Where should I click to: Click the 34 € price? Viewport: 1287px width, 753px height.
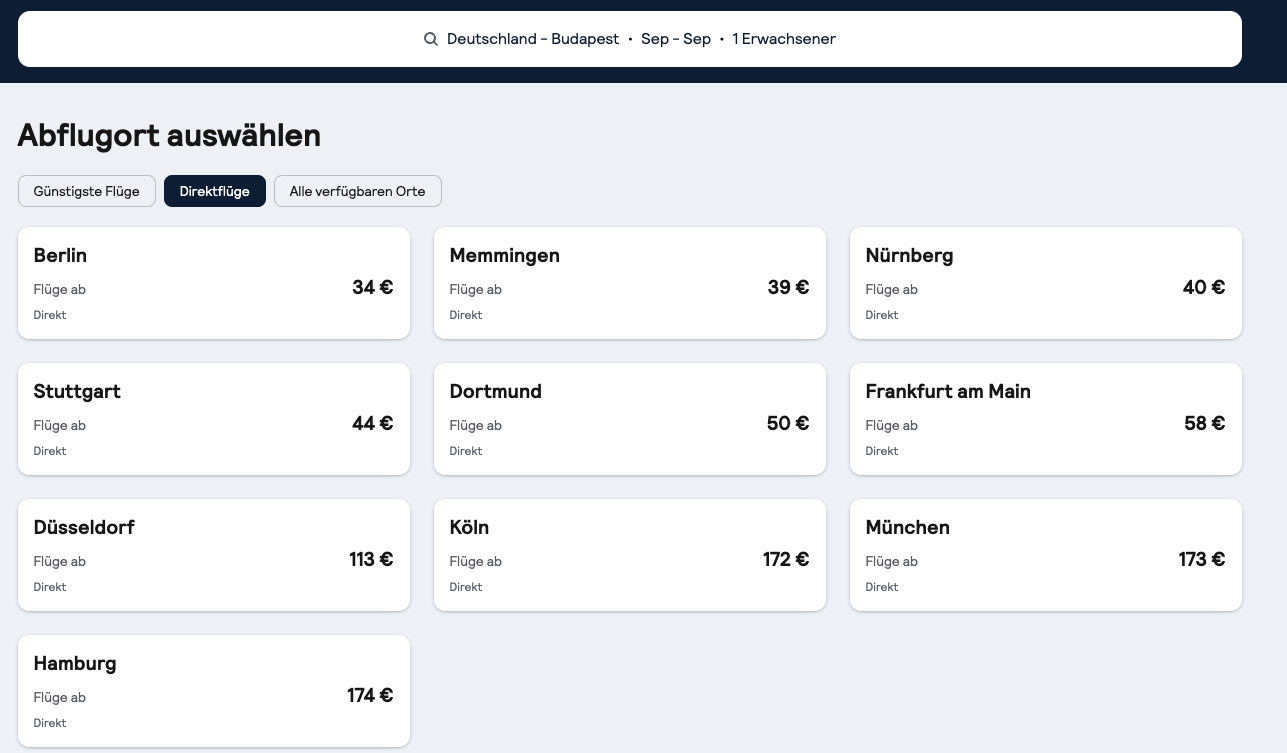pos(373,288)
